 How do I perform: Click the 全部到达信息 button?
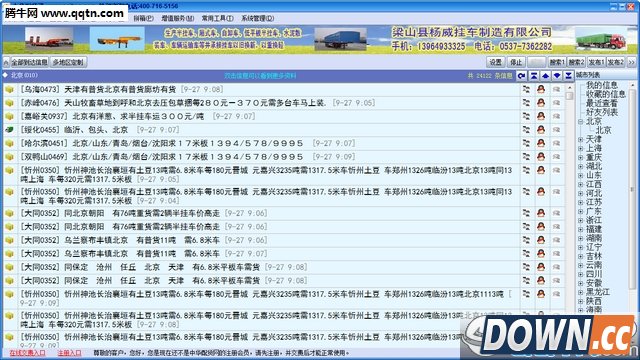tap(29, 62)
